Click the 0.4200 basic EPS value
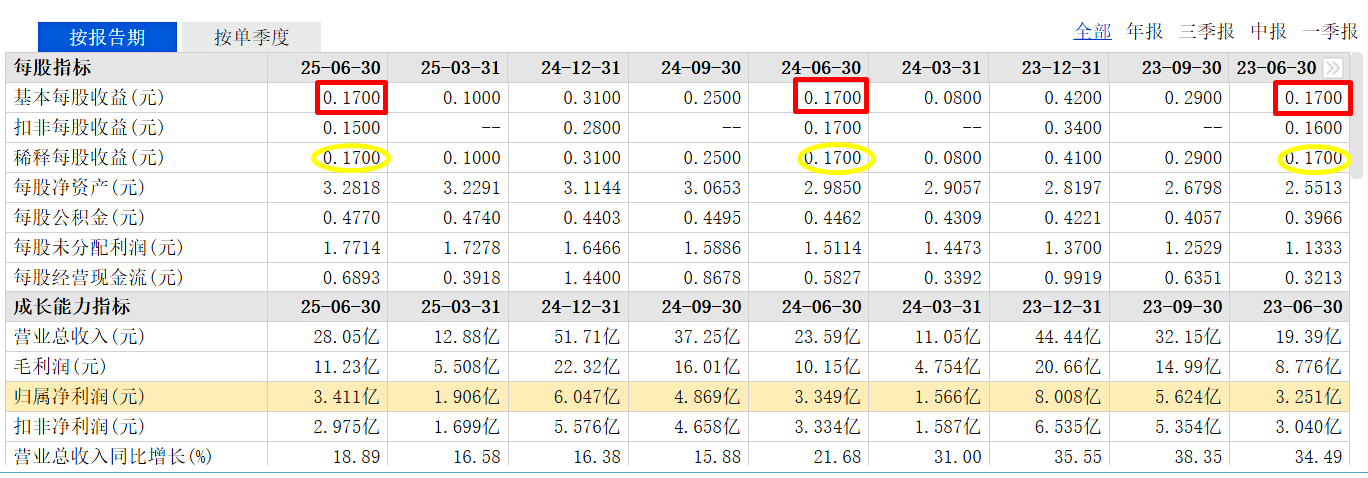The height and width of the screenshot is (478, 1368). 1072,98
